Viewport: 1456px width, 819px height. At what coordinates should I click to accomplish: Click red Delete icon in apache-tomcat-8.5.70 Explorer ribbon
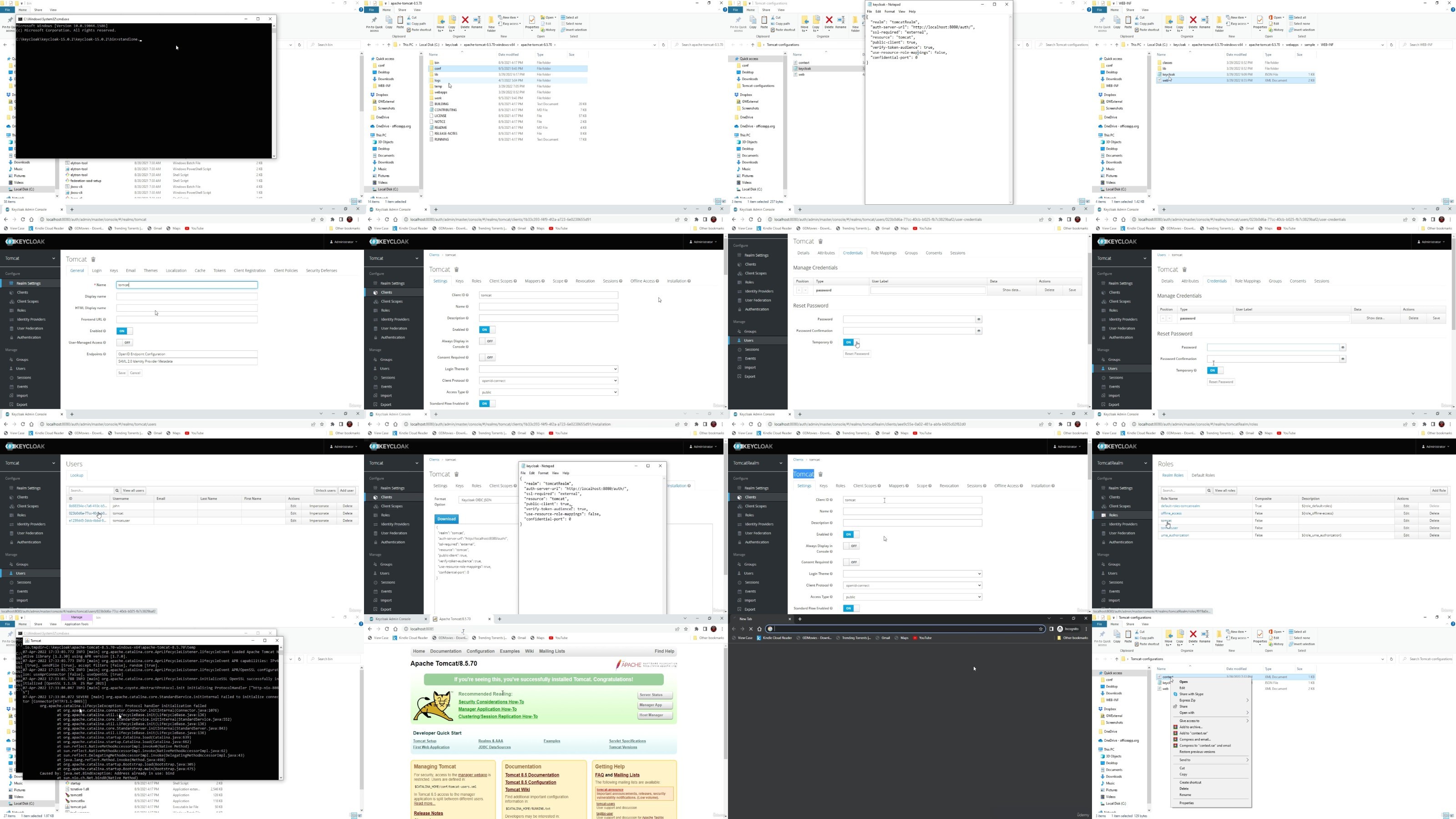point(465,20)
